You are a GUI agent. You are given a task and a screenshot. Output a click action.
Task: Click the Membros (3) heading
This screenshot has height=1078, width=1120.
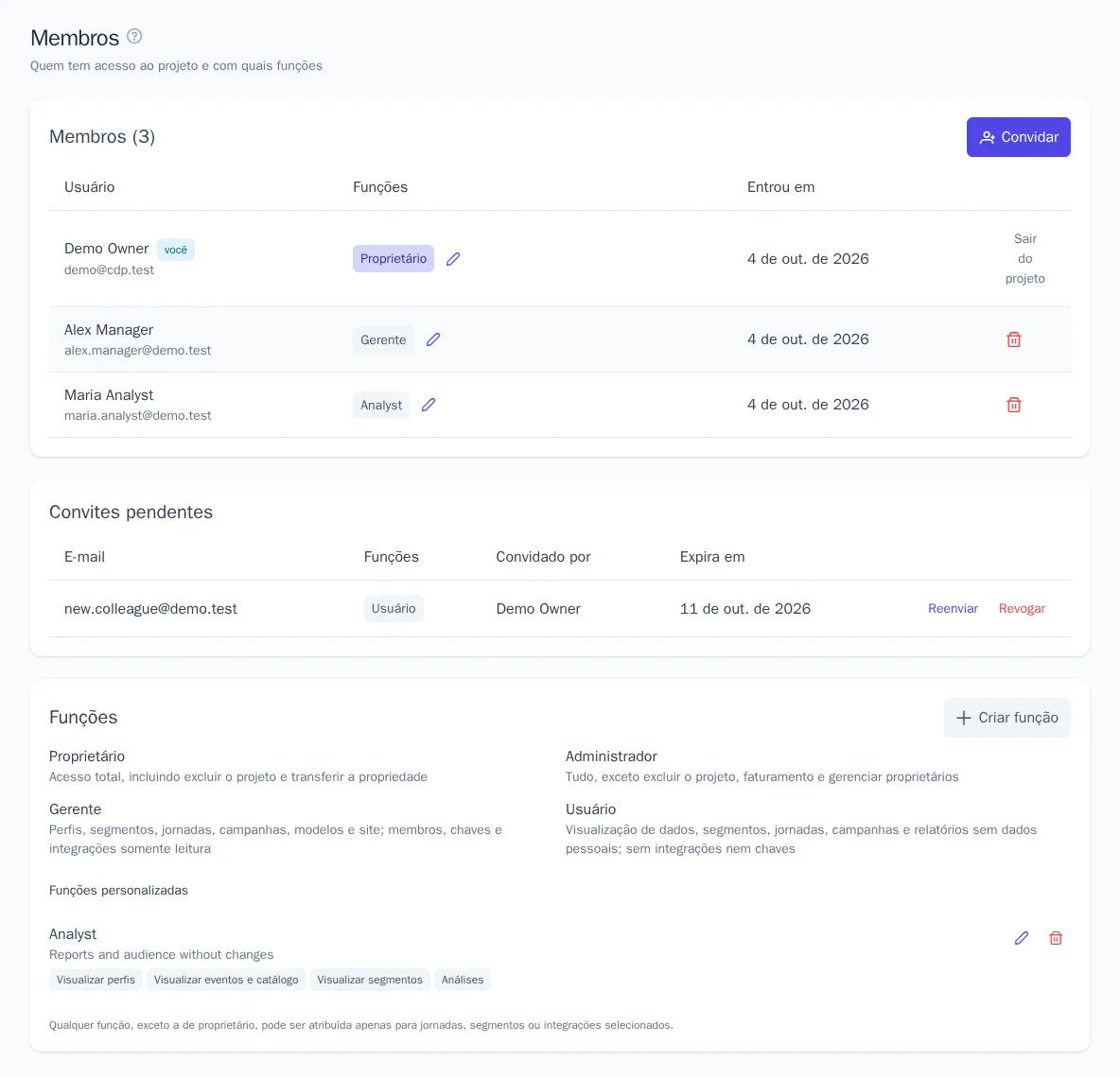coord(102,136)
